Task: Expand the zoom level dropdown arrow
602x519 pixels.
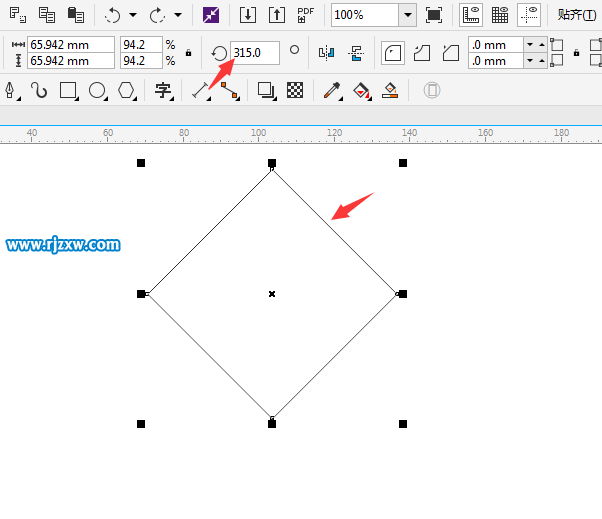Action: point(408,15)
